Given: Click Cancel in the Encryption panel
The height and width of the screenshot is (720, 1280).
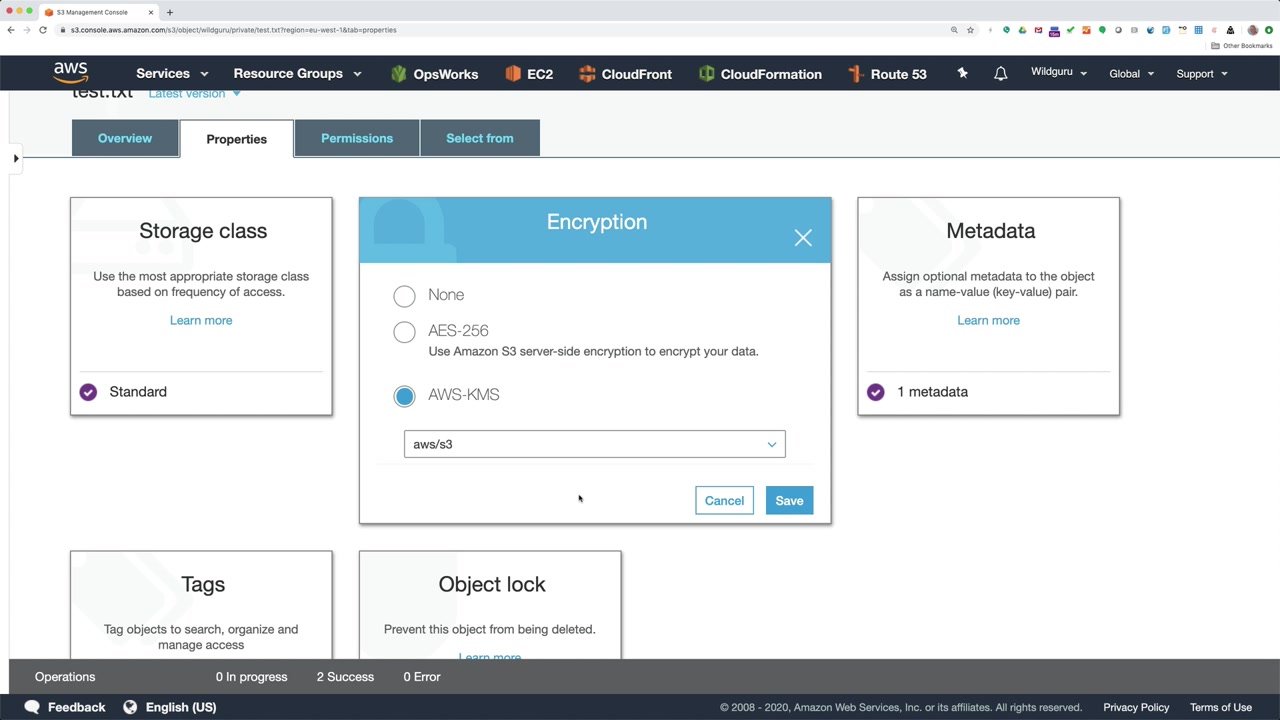Looking at the screenshot, I should [724, 501].
